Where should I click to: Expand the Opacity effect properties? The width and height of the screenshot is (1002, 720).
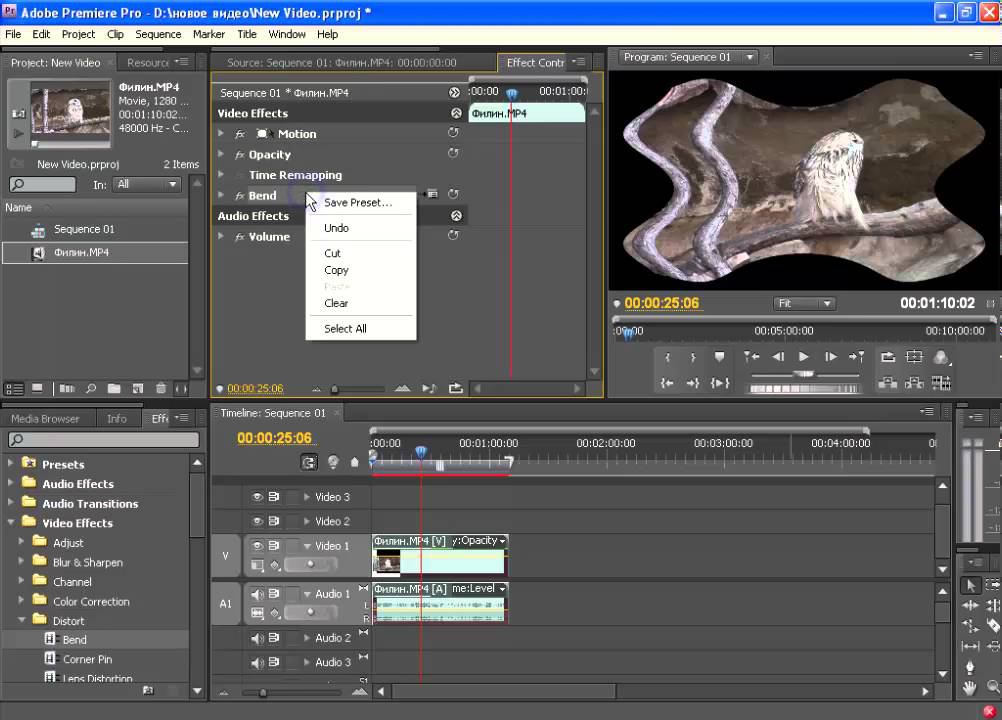click(222, 155)
